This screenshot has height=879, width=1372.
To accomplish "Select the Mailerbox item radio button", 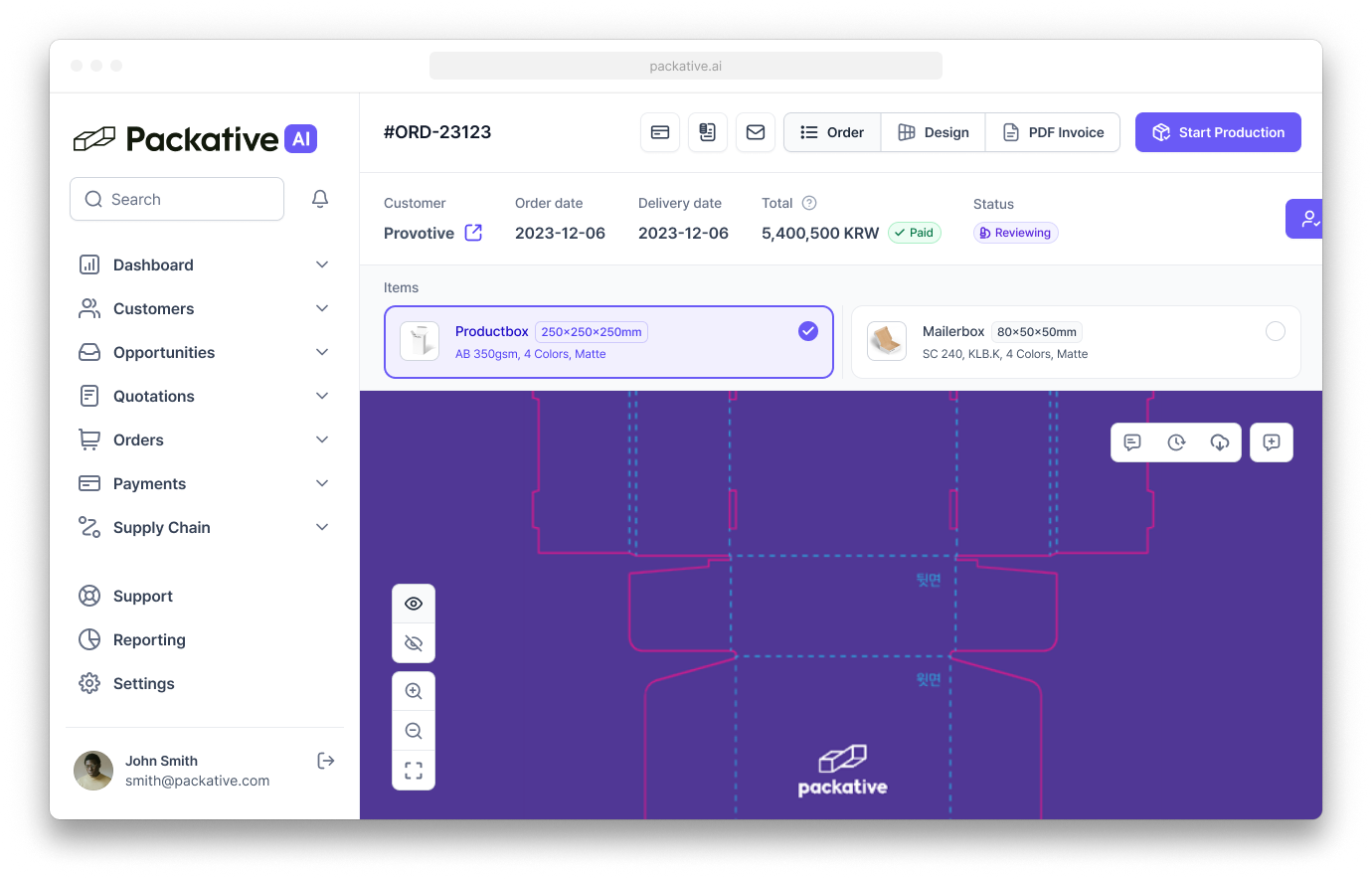I will tap(1276, 331).
